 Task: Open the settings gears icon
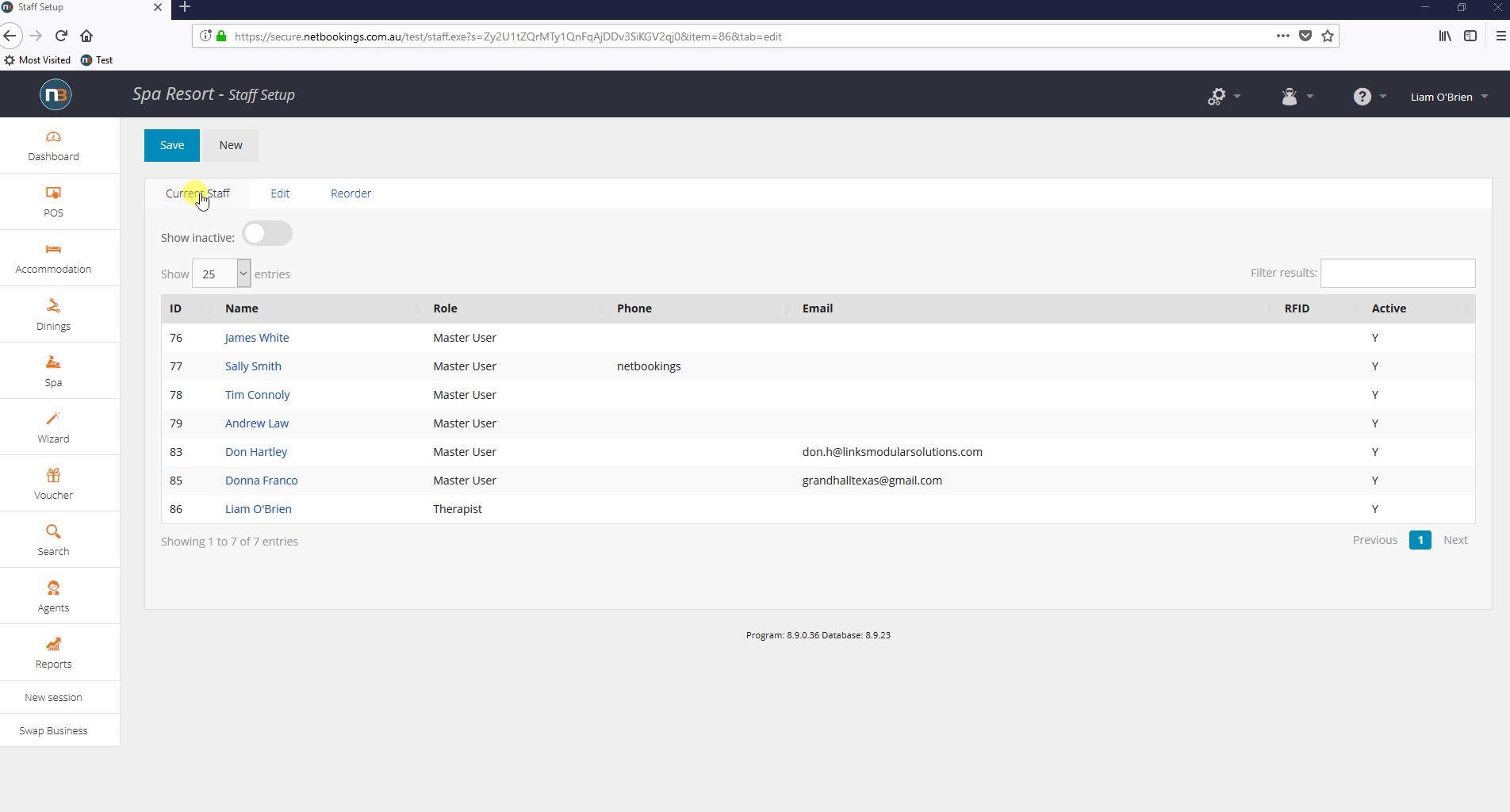point(1217,97)
